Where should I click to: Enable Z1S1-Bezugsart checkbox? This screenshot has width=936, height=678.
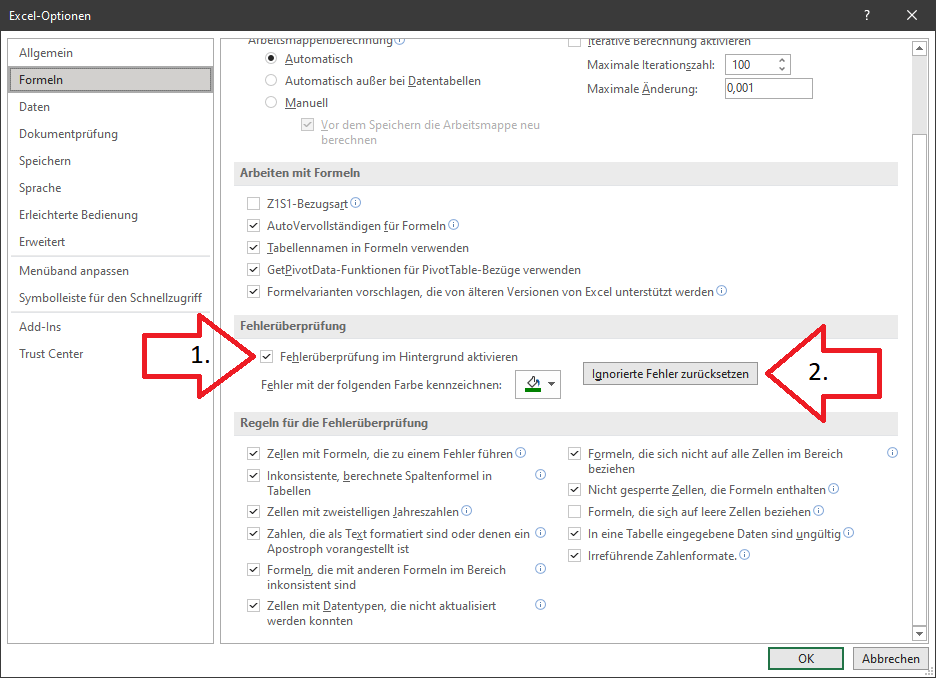254,204
